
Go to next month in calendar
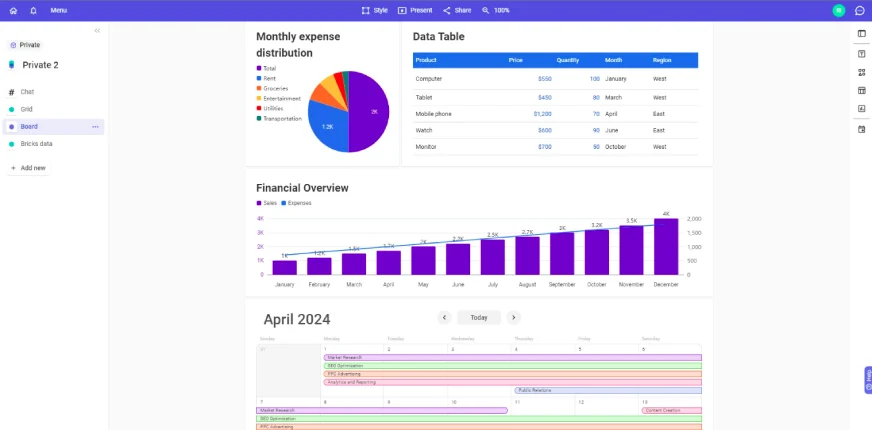click(513, 318)
